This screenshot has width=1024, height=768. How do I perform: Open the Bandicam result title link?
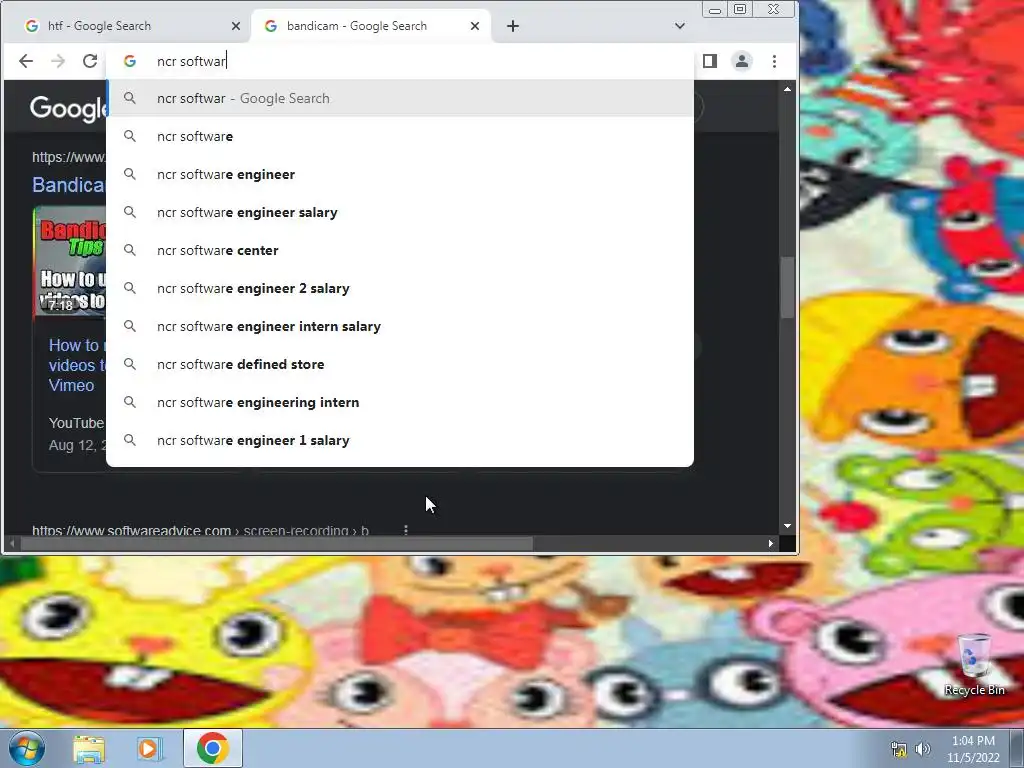[68, 185]
